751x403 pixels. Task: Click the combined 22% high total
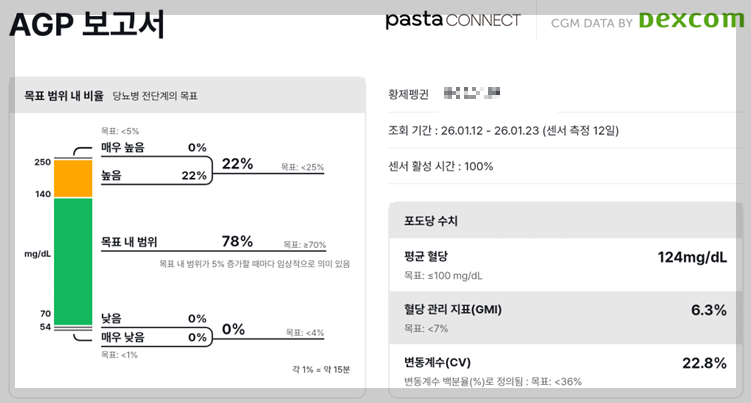point(238,164)
